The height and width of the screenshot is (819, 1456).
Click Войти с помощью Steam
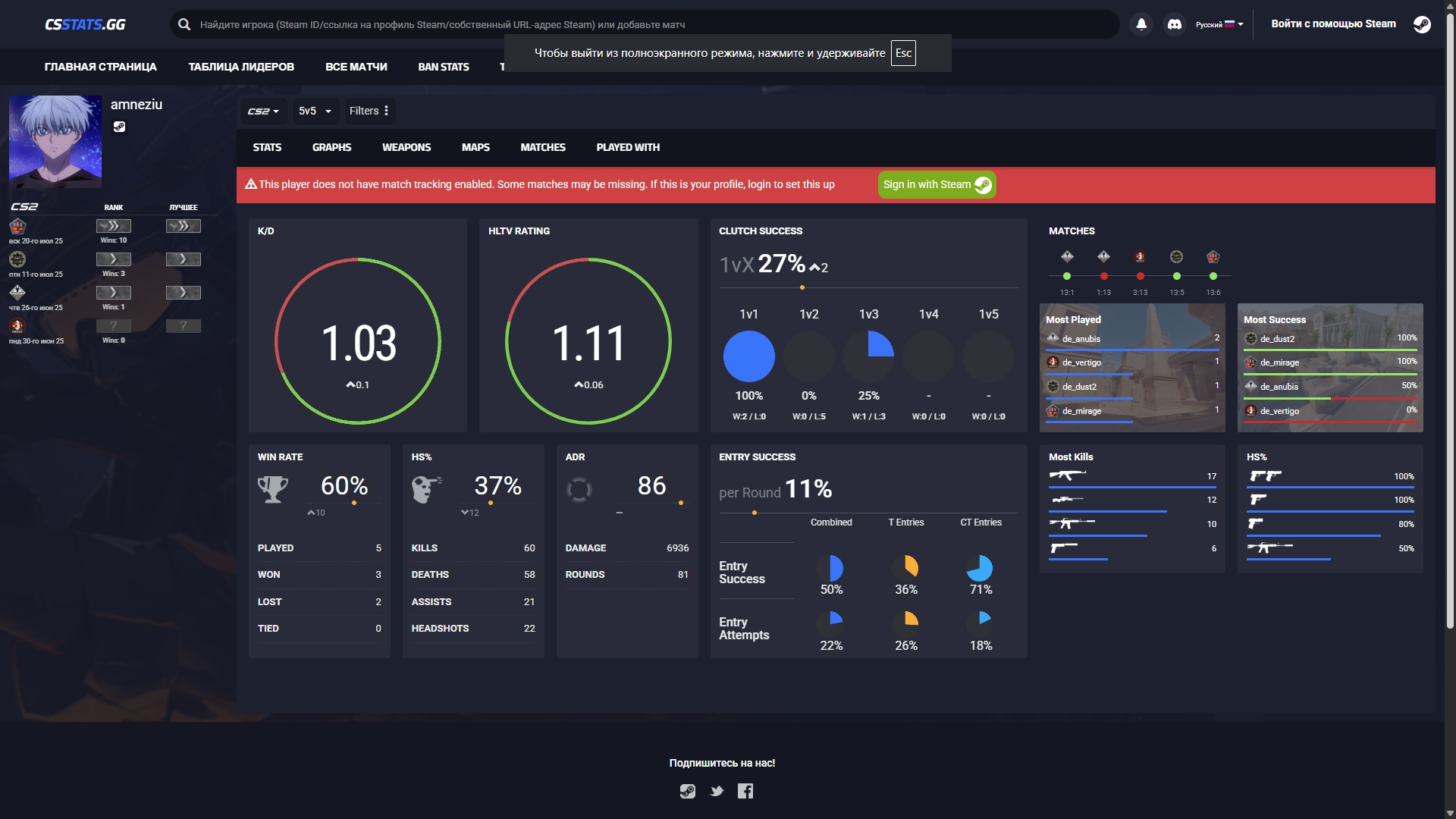pyautogui.click(x=1333, y=24)
